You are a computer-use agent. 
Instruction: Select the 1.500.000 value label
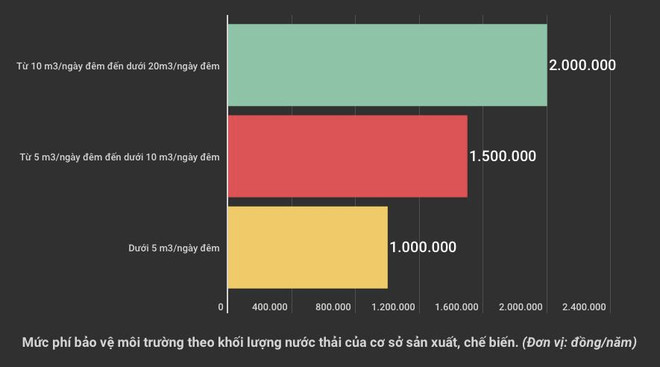pyautogui.click(x=503, y=156)
